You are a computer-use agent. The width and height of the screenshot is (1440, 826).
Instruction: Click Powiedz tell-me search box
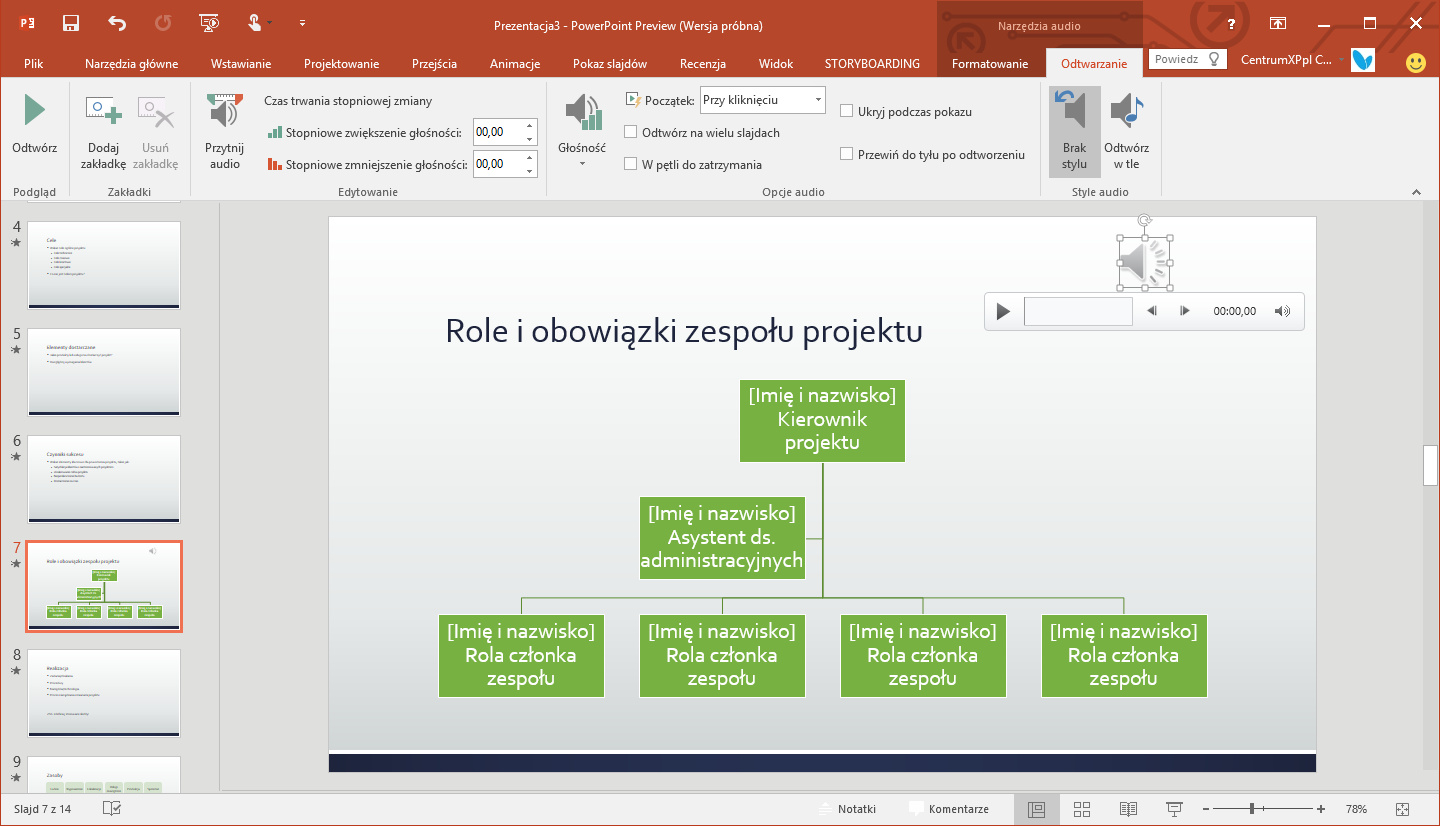[x=1187, y=59]
